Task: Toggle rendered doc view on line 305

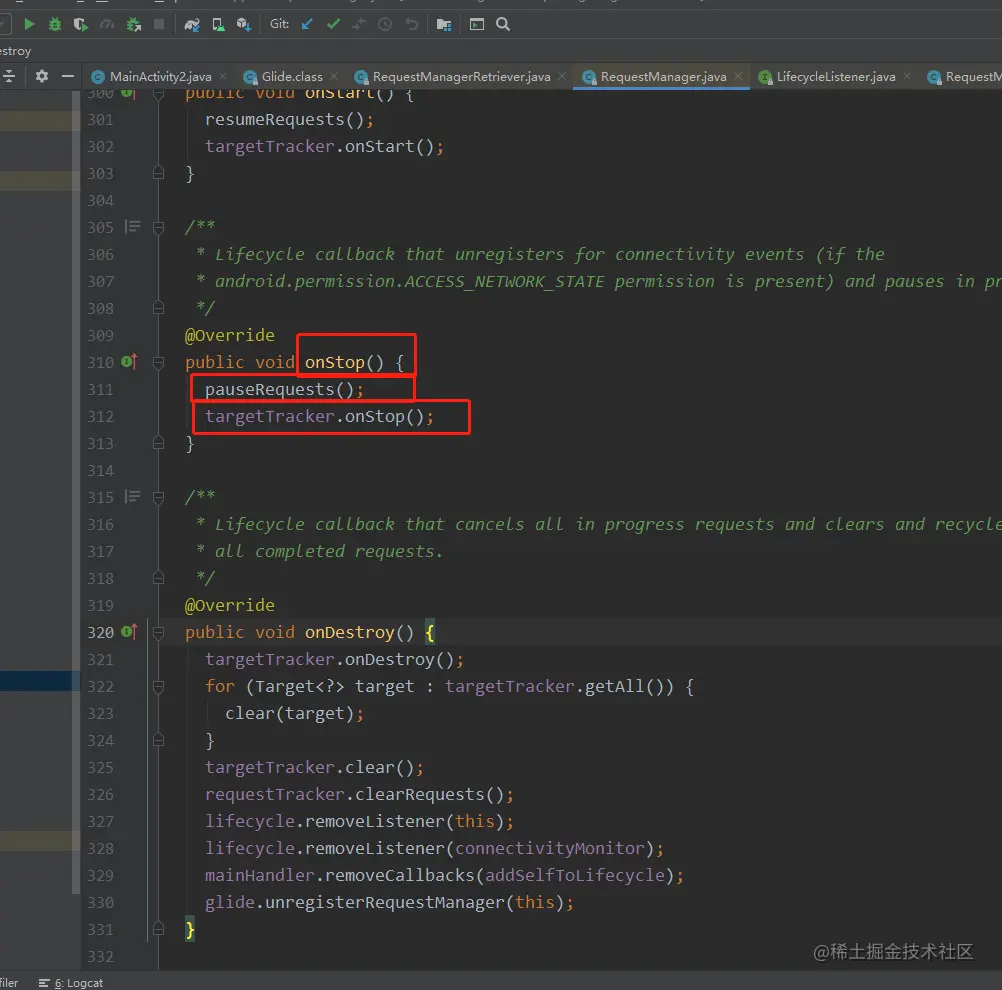Action: click(133, 226)
